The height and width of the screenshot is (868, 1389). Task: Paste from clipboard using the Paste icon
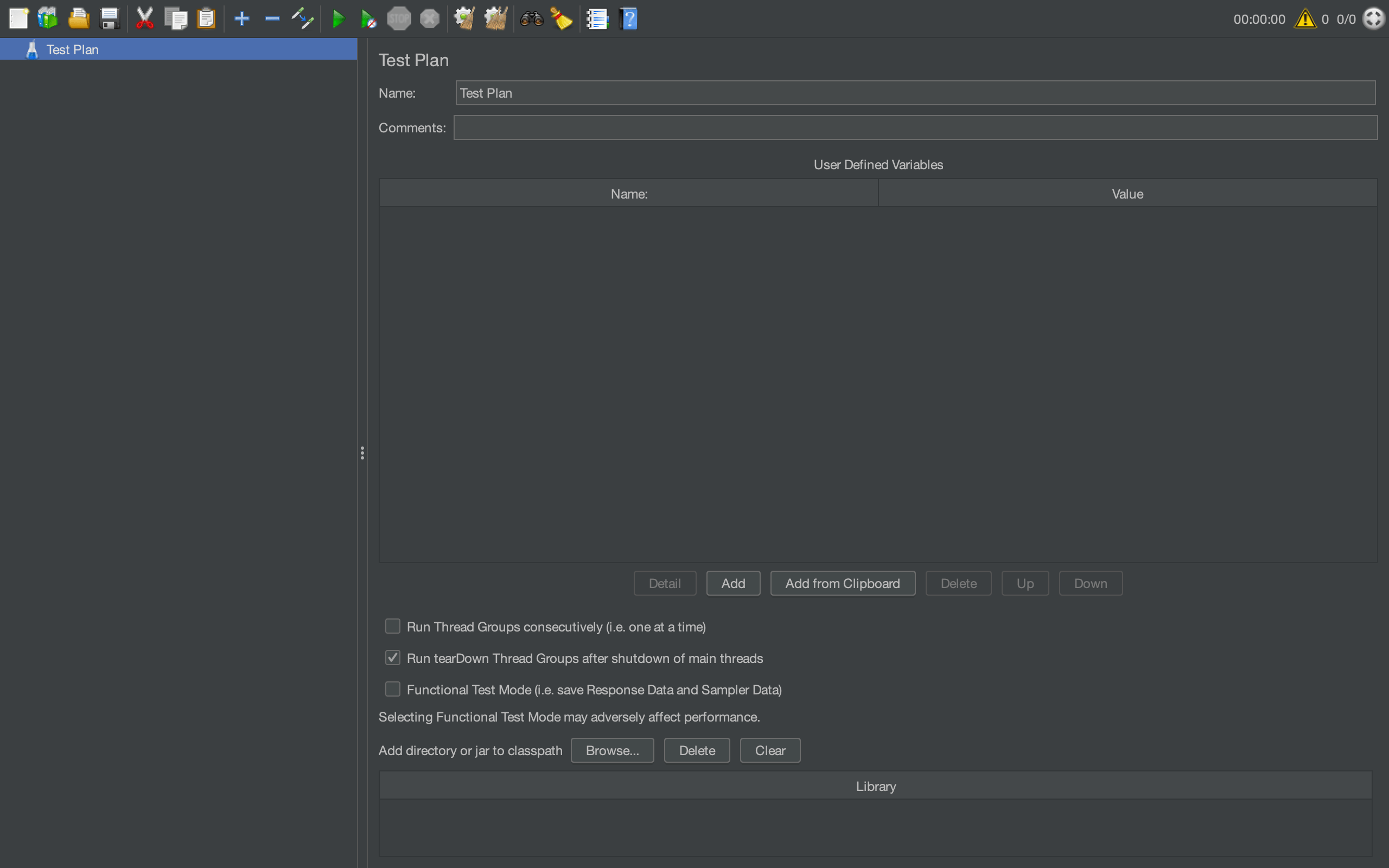[207, 18]
